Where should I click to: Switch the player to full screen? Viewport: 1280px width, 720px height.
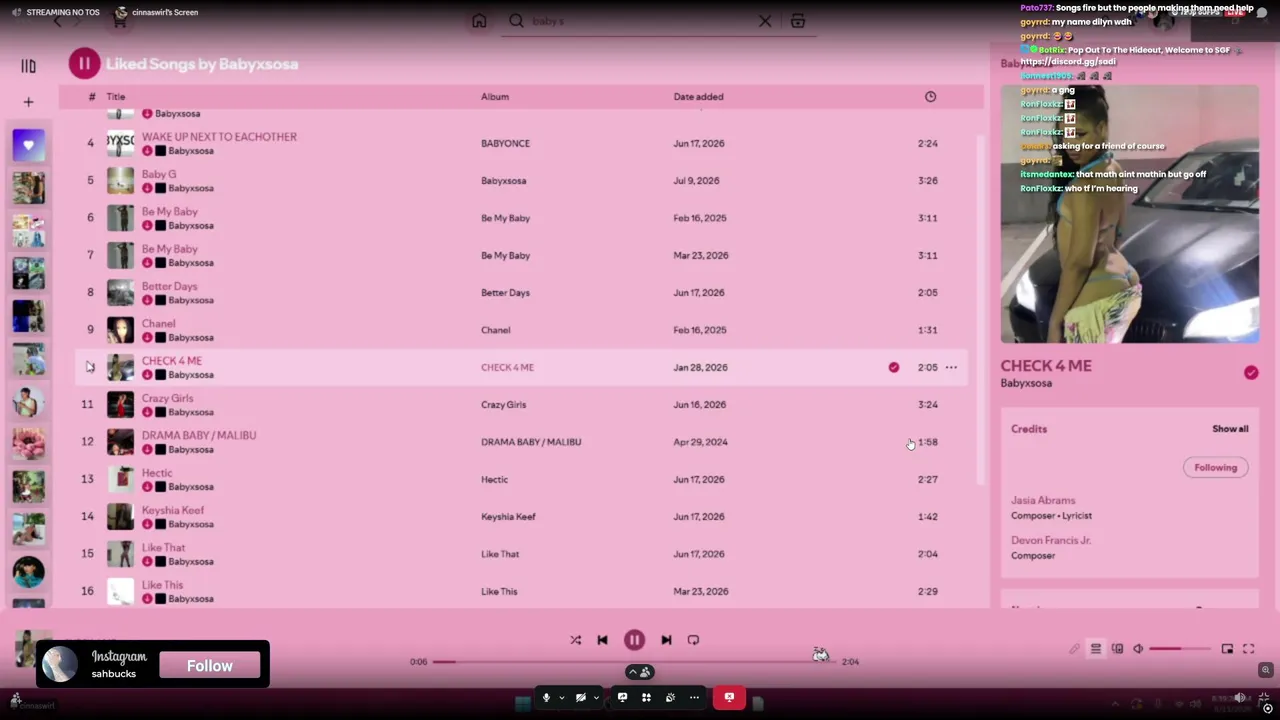pos(1248,649)
